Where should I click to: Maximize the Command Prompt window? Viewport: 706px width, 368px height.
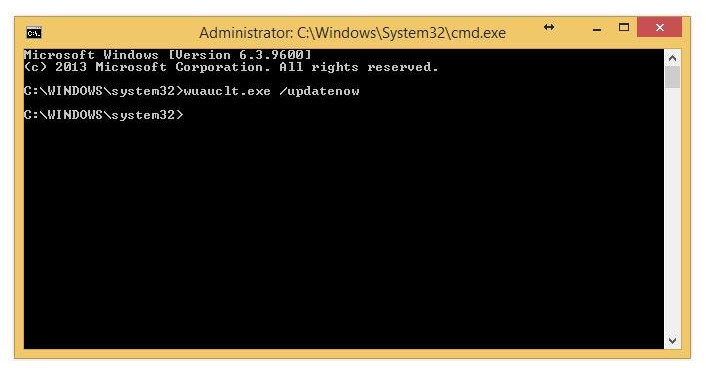(624, 28)
